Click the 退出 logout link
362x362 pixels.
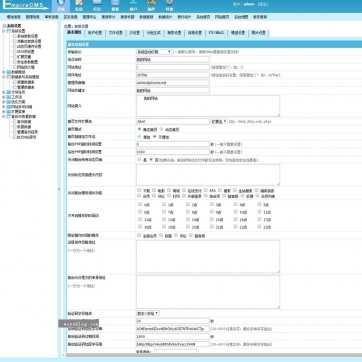(263, 4)
